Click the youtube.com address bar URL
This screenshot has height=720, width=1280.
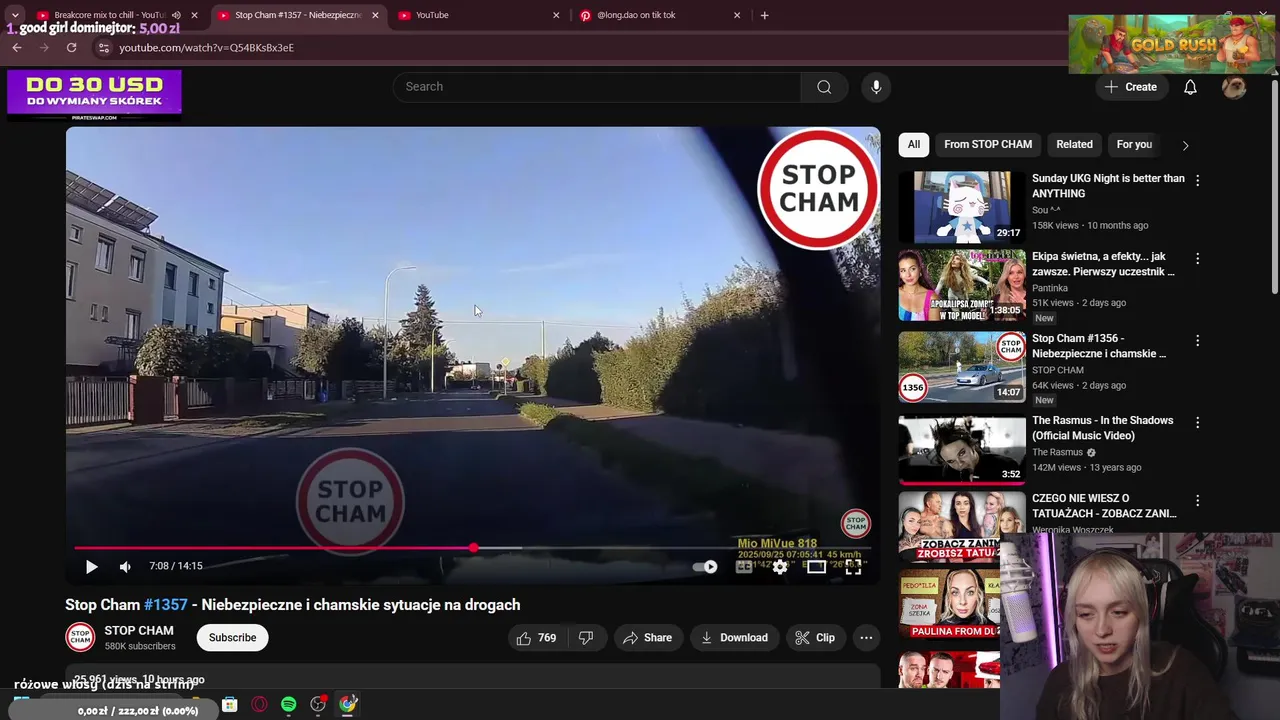(206, 48)
